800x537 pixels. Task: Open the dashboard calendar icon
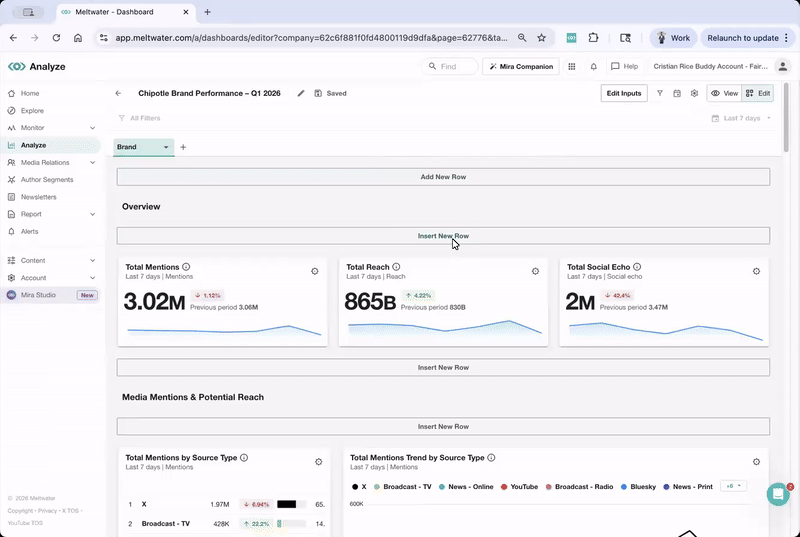point(677,93)
